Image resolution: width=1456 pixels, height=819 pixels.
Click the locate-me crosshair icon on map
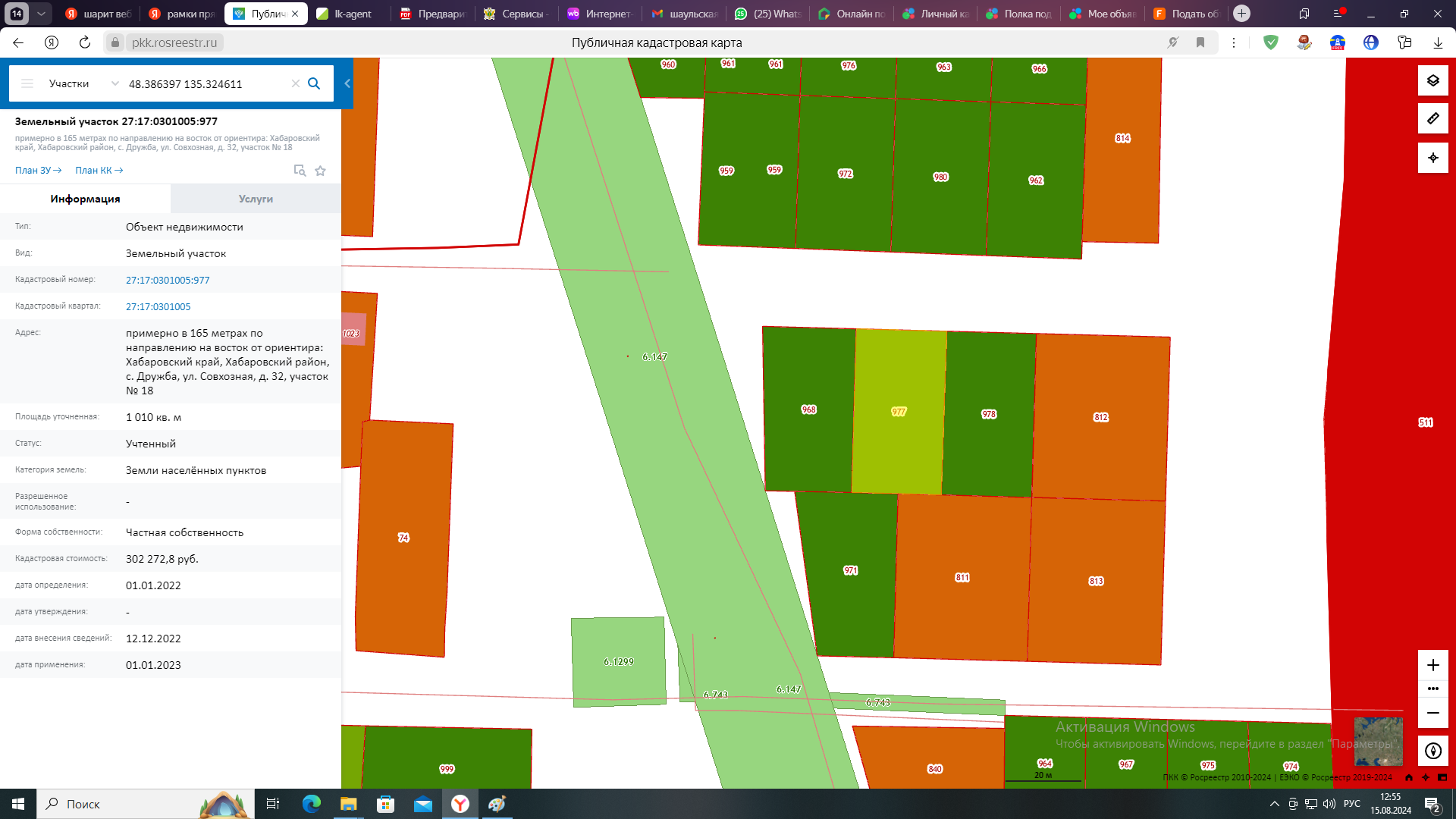(1432, 158)
